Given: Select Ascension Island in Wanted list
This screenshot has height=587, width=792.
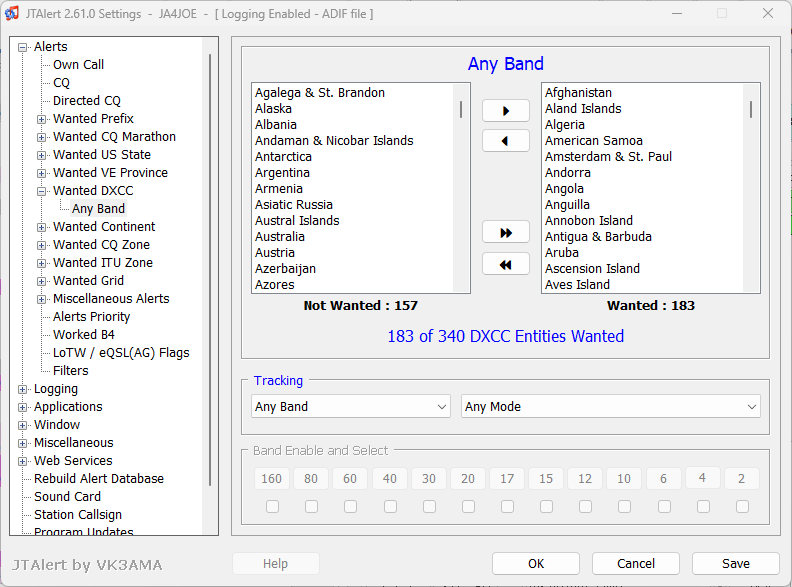Looking at the screenshot, I should click(x=592, y=269).
